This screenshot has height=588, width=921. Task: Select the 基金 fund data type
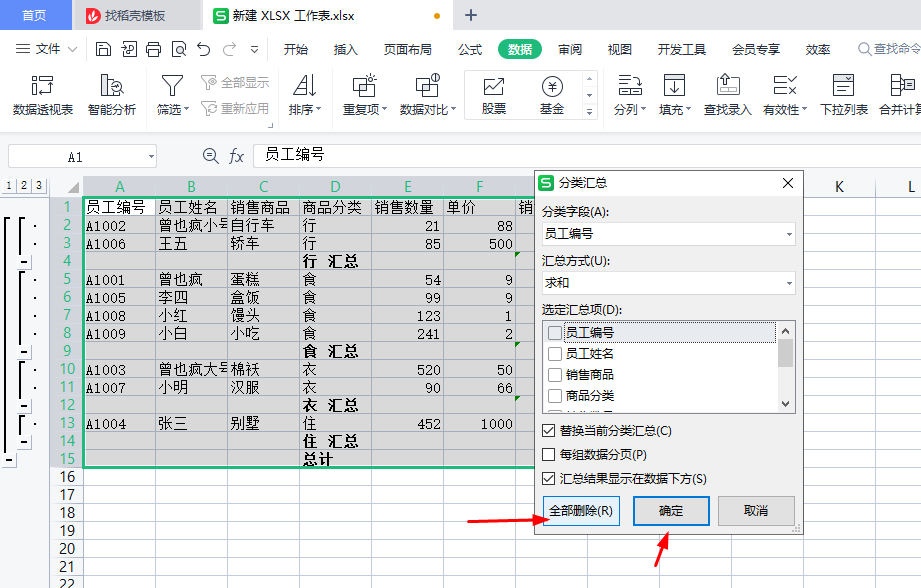pyautogui.click(x=552, y=95)
